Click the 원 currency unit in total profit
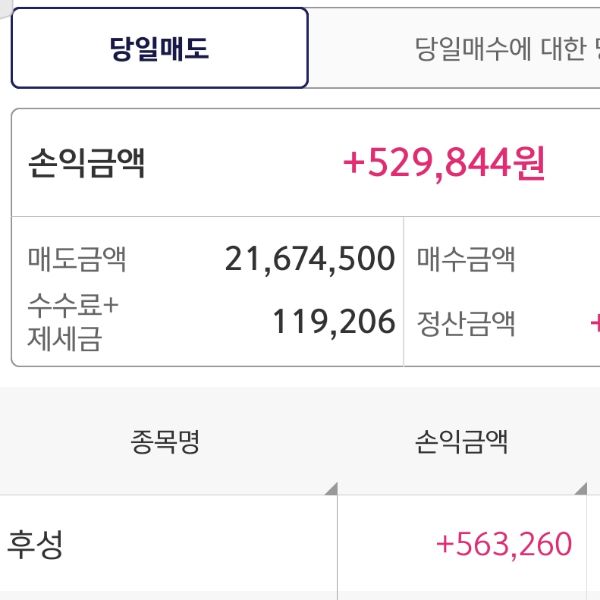 click(528, 163)
